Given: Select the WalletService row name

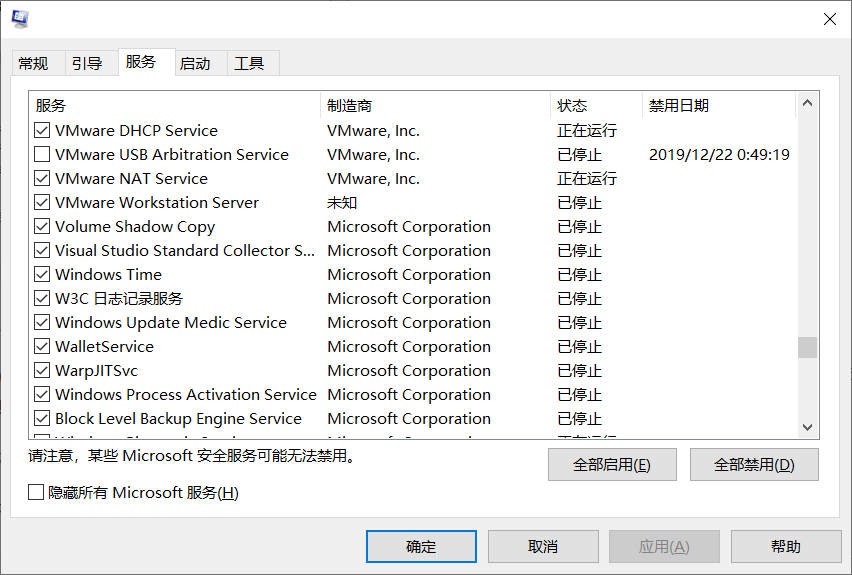Looking at the screenshot, I should click(104, 346).
